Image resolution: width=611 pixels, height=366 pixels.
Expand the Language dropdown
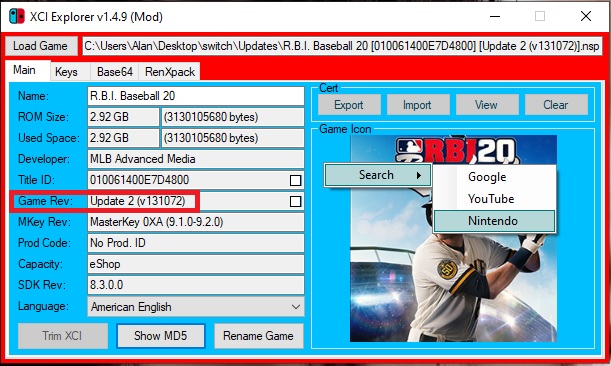point(296,307)
